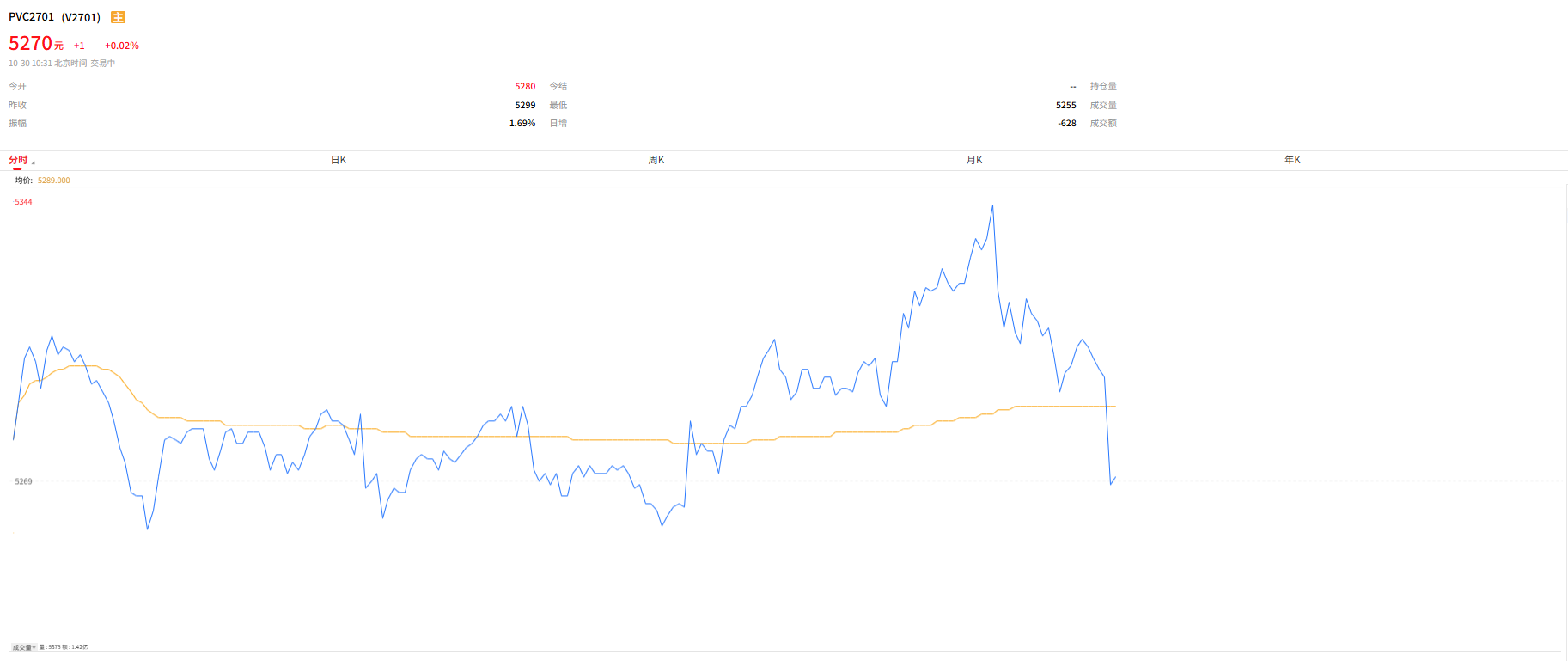Click the 10-30 10:31 timestamp text
This screenshot has height=661, width=1568.
point(30,64)
